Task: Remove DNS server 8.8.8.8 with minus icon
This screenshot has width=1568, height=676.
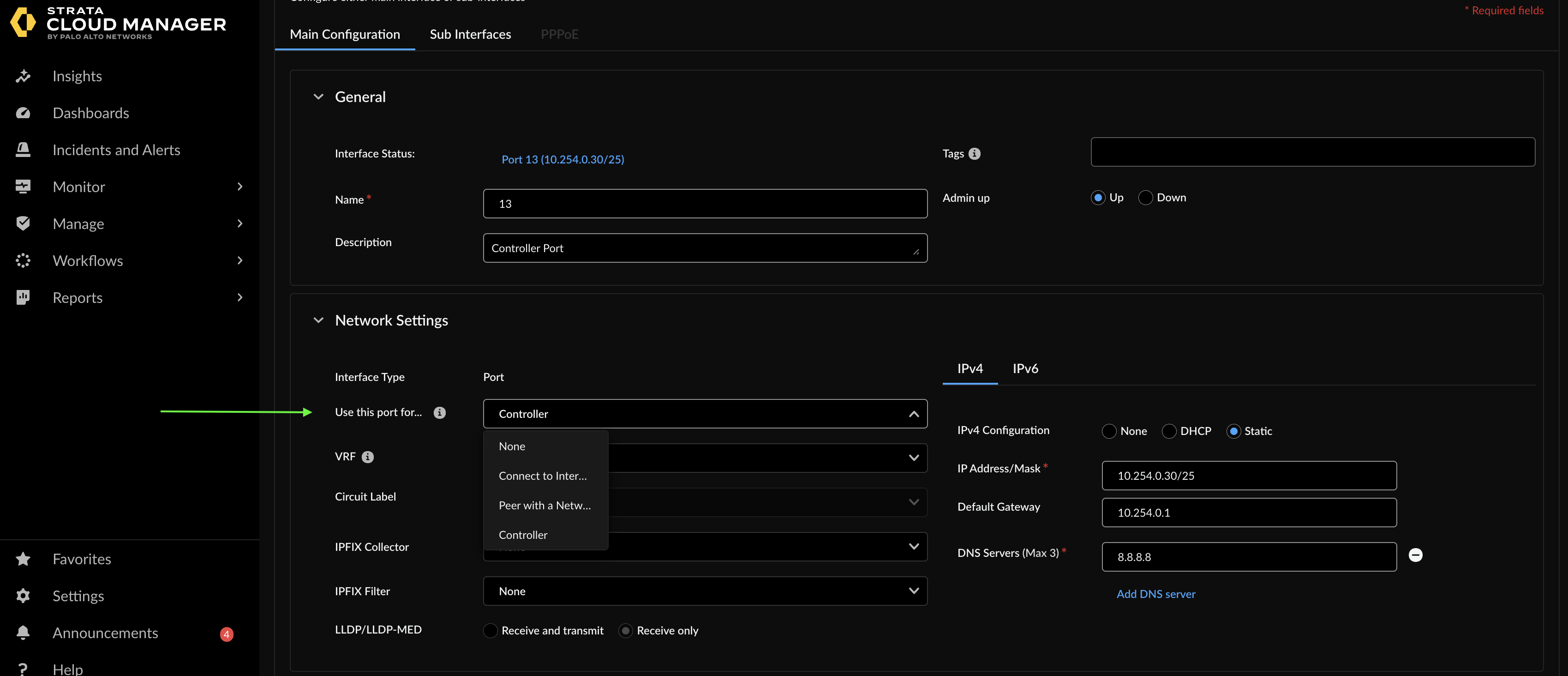Action: click(1415, 555)
